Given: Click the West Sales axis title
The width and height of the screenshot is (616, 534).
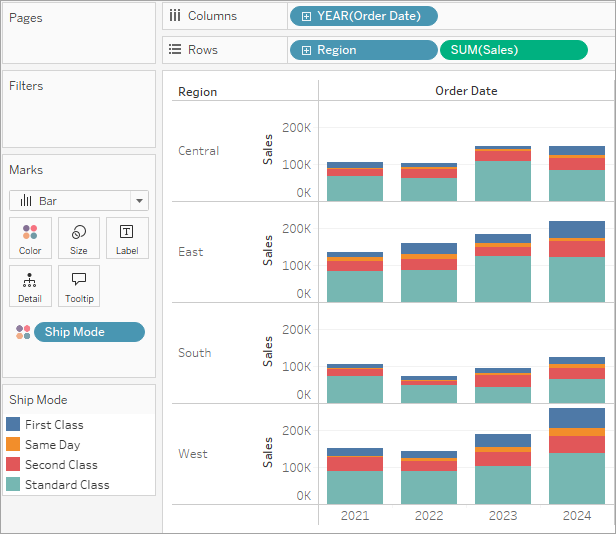Looking at the screenshot, I should coord(268,452).
